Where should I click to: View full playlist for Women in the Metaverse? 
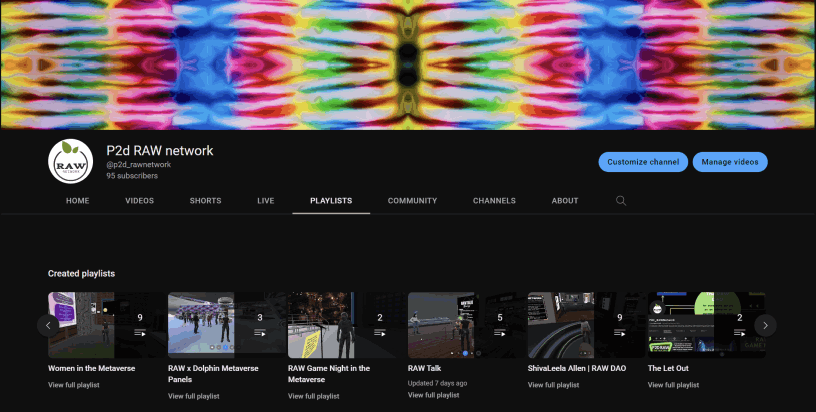(x=74, y=385)
